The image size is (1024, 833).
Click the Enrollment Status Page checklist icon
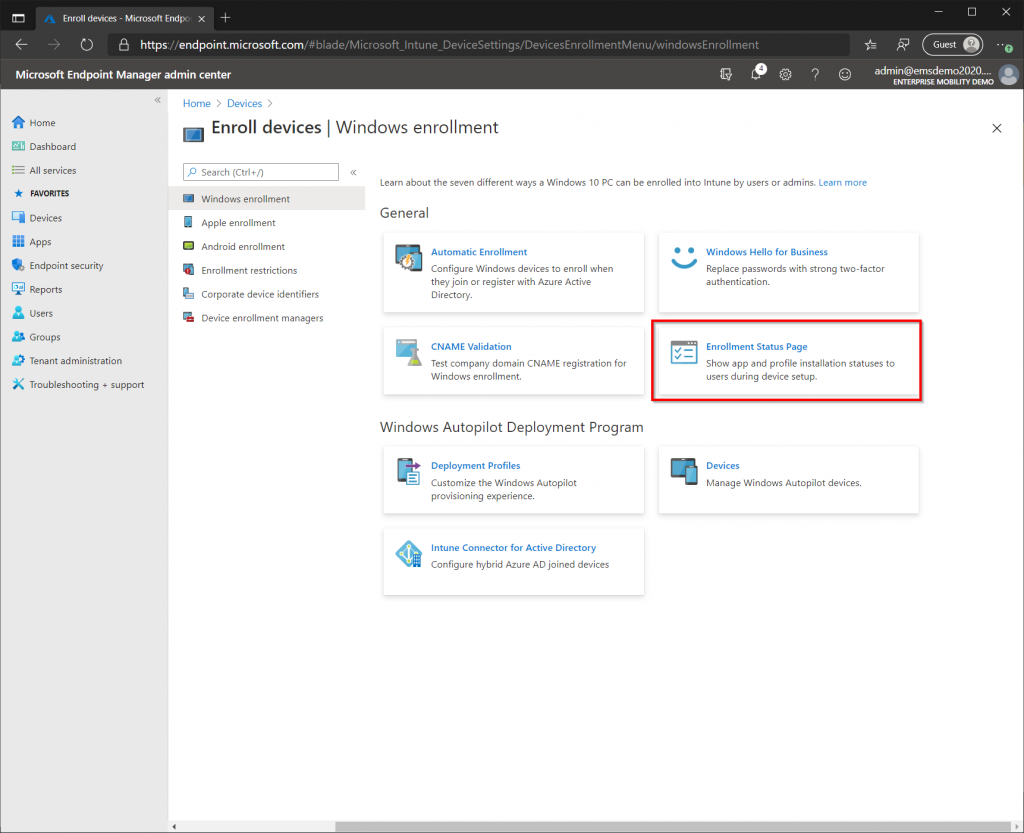coord(684,353)
